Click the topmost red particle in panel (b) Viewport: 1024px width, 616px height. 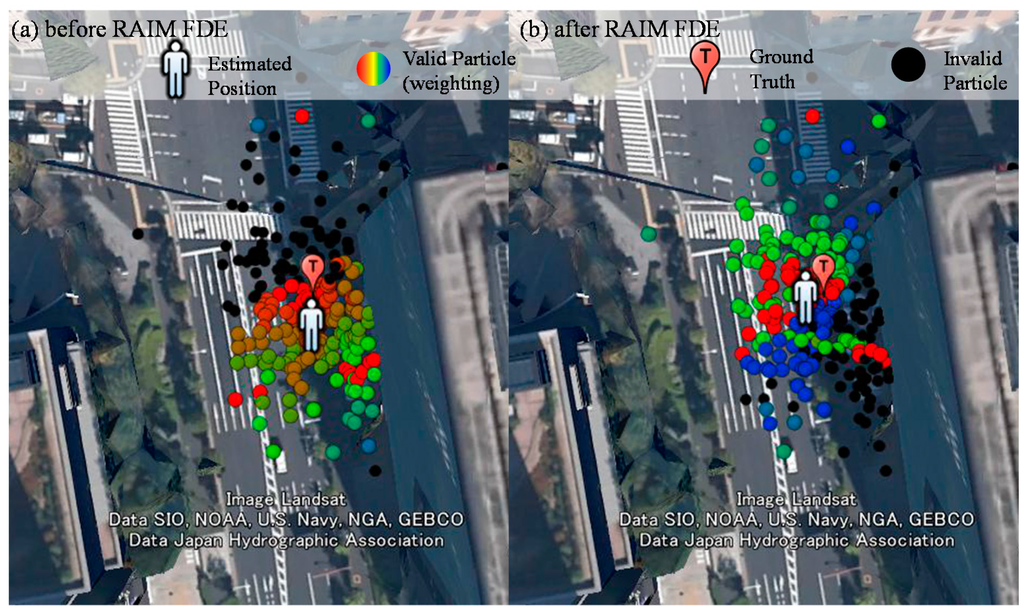click(812, 116)
